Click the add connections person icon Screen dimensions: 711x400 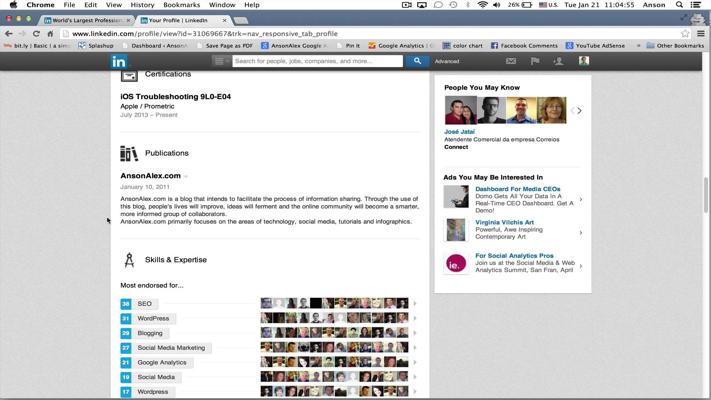(559, 61)
